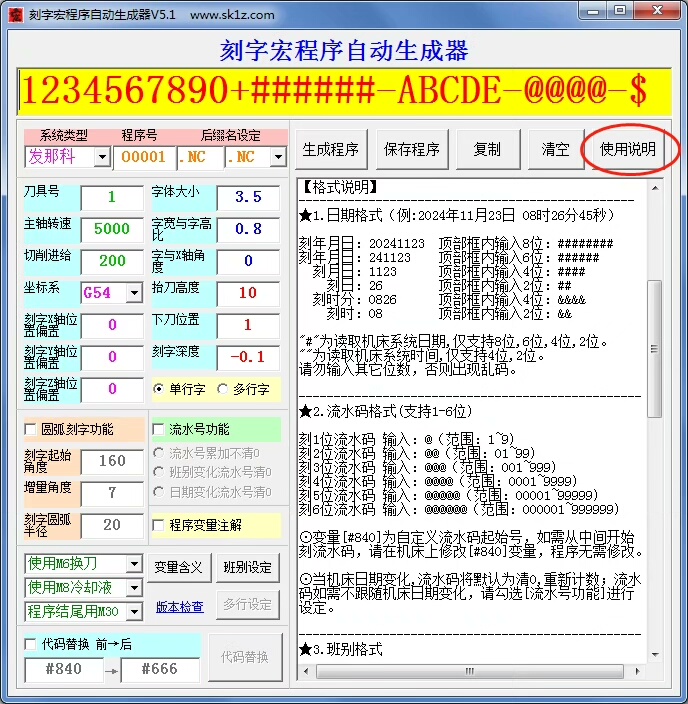The height and width of the screenshot is (704, 688).
Task: Click the 清空 button
Action: tap(556, 150)
